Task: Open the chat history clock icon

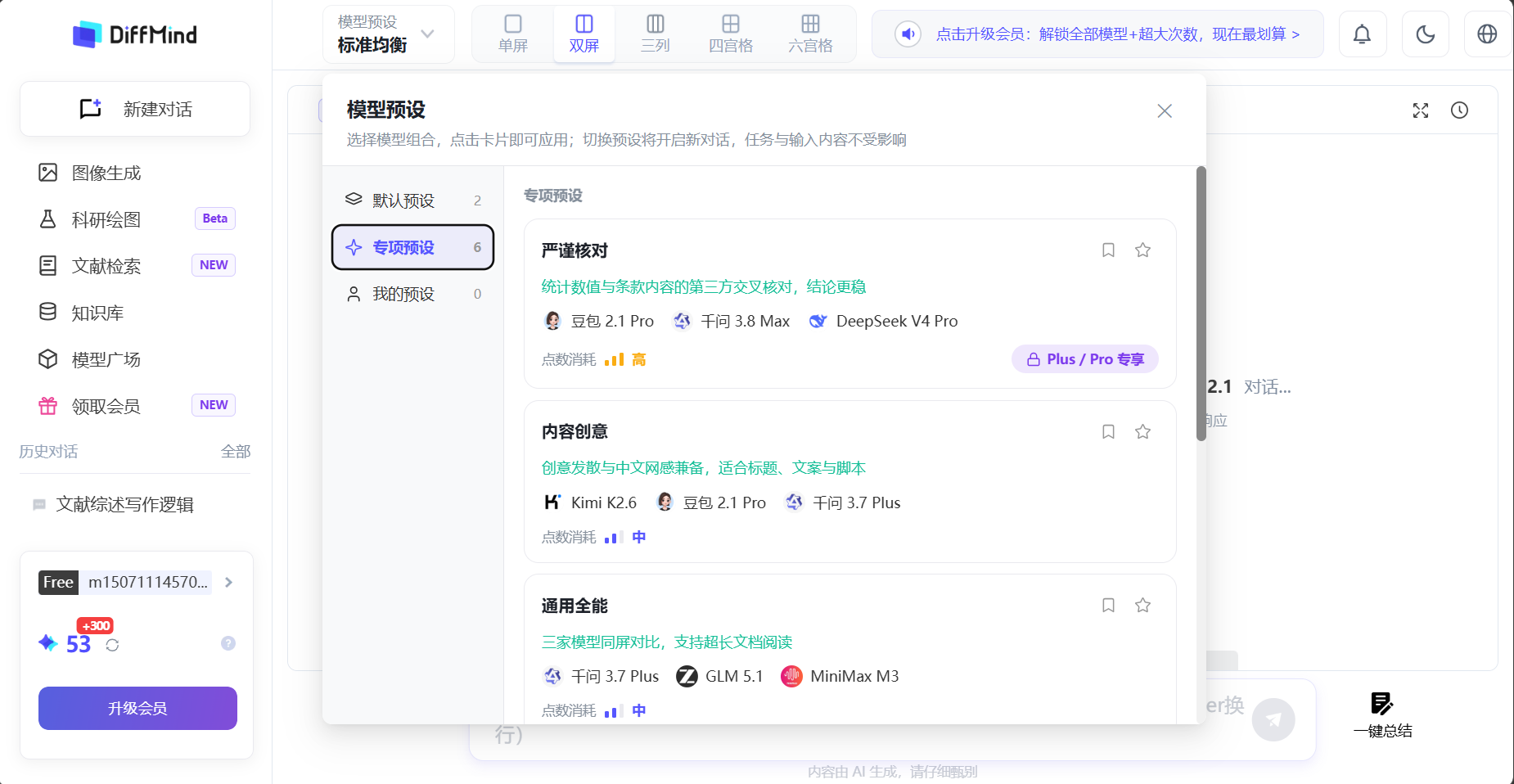Action: (1460, 110)
